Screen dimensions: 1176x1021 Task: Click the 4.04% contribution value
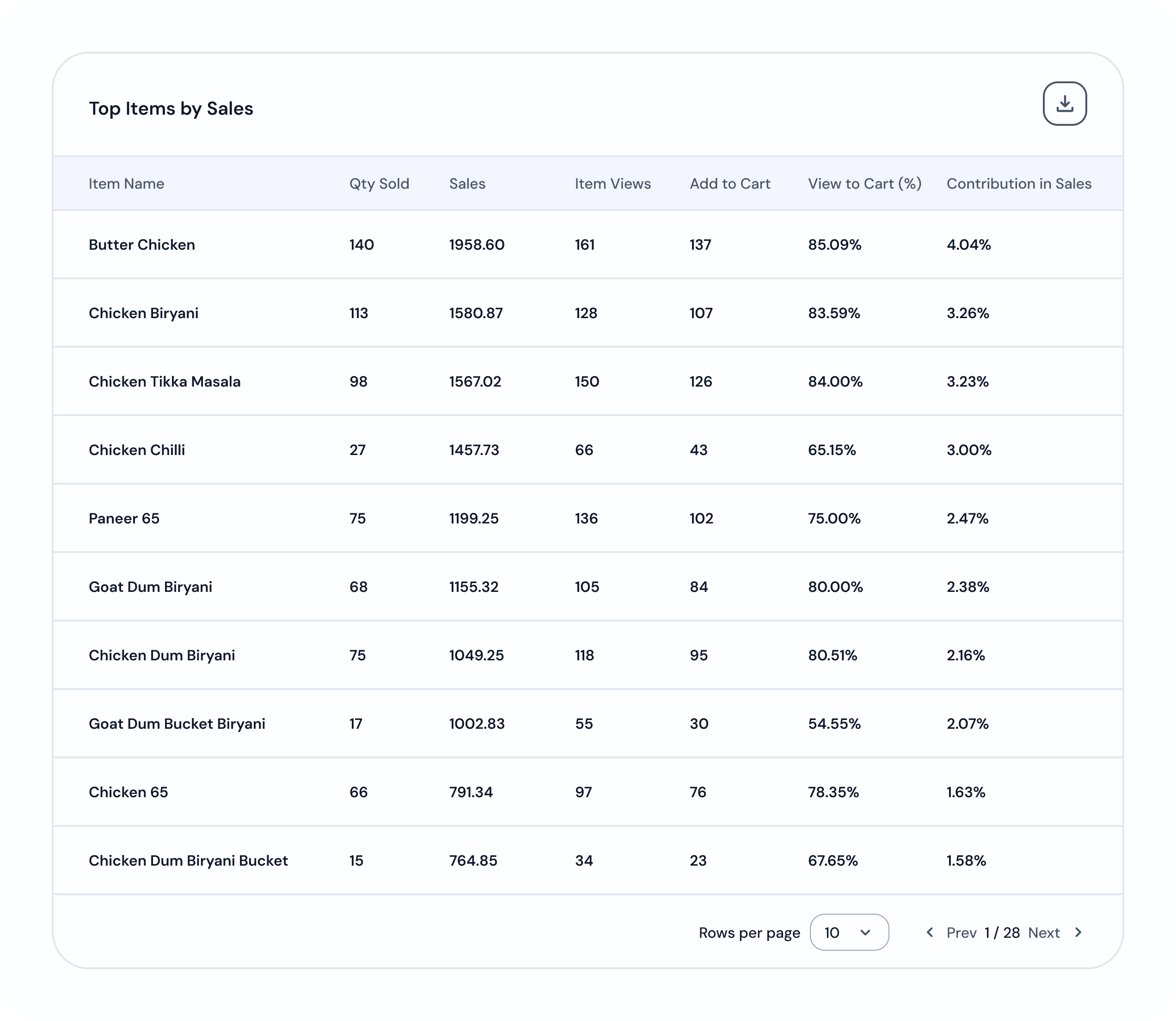point(969,245)
